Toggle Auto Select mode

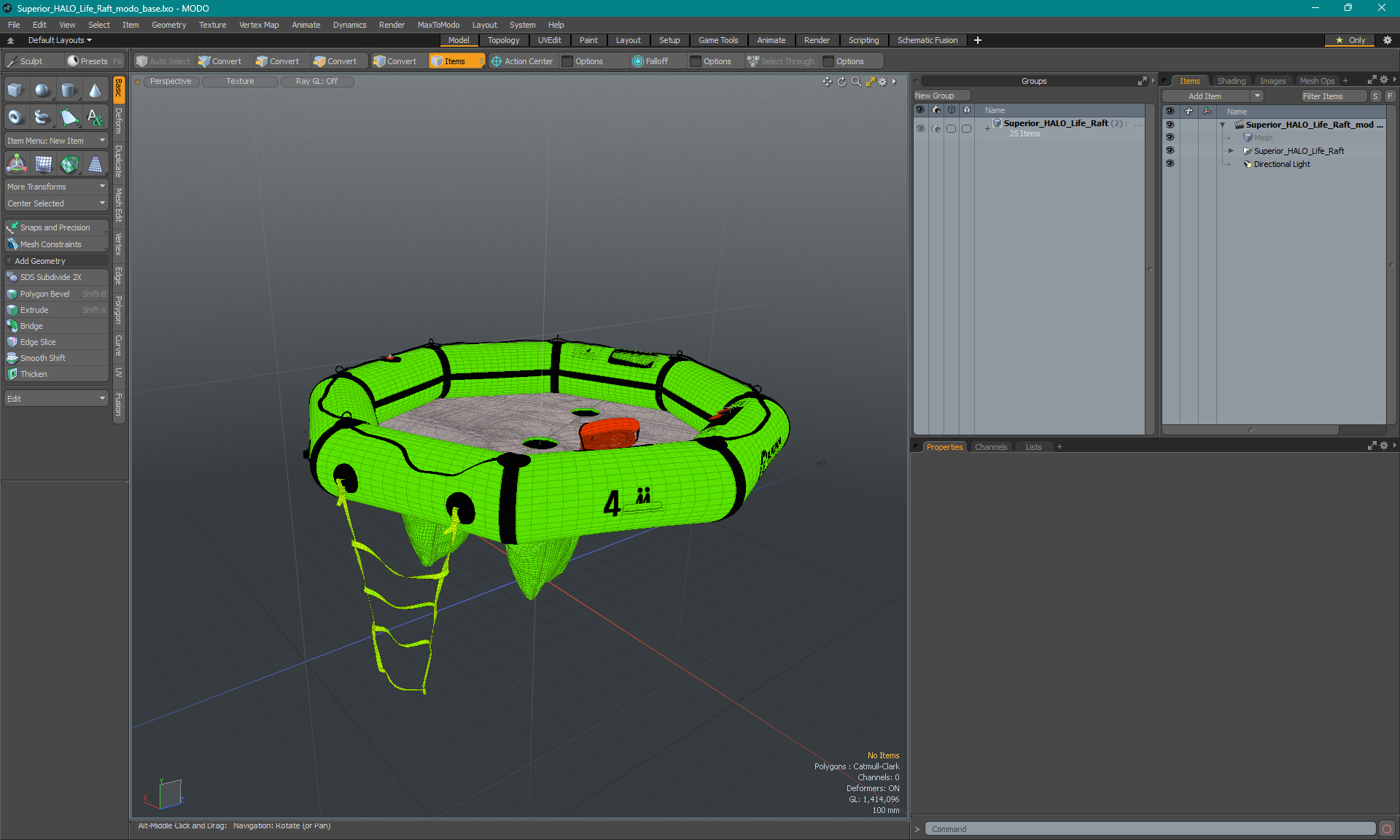(163, 61)
